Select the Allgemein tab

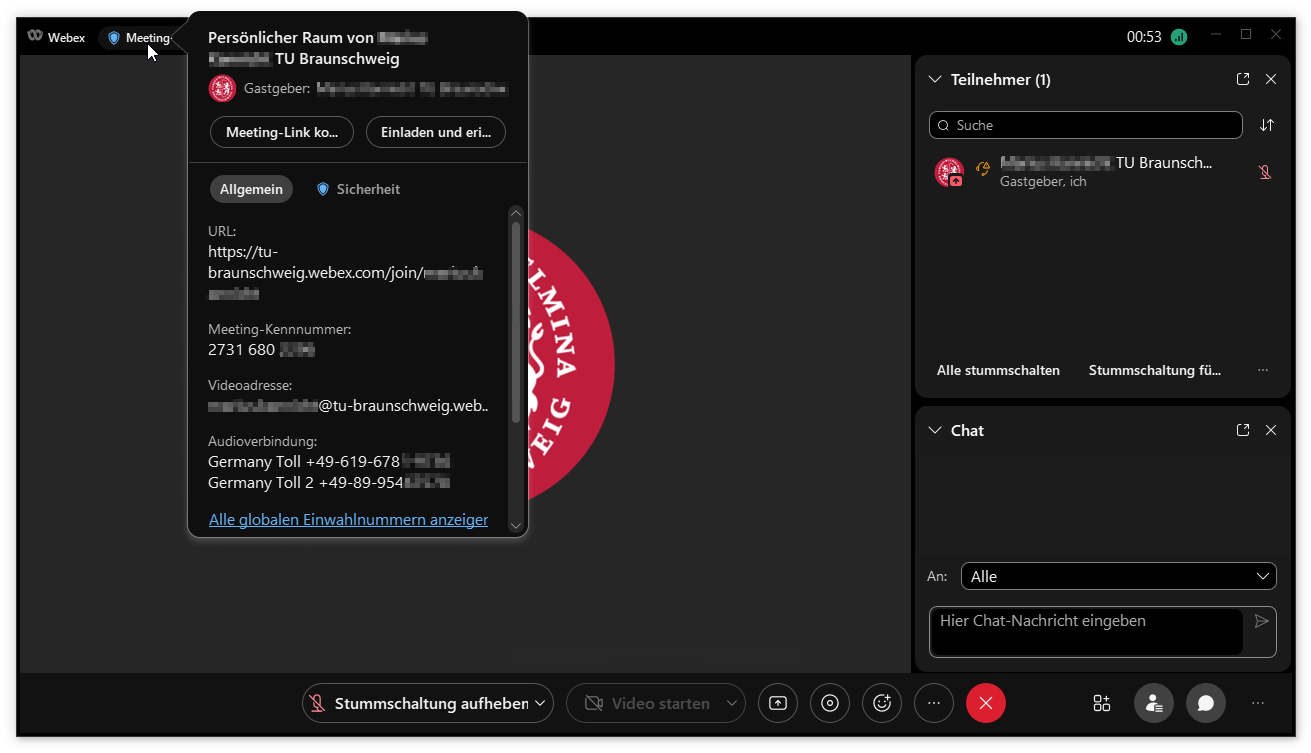point(251,189)
